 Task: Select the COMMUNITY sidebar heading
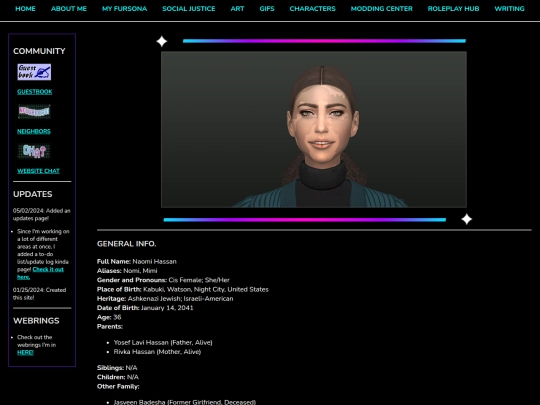(39, 51)
